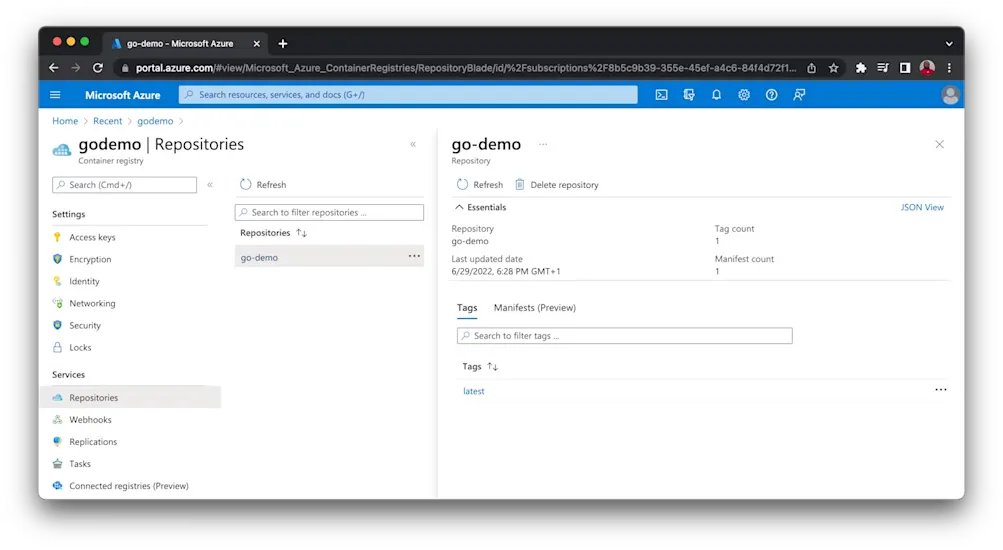Image resolution: width=1003 pixels, height=550 pixels.
Task: Close the go-demo repository blade
Action: [x=940, y=145]
